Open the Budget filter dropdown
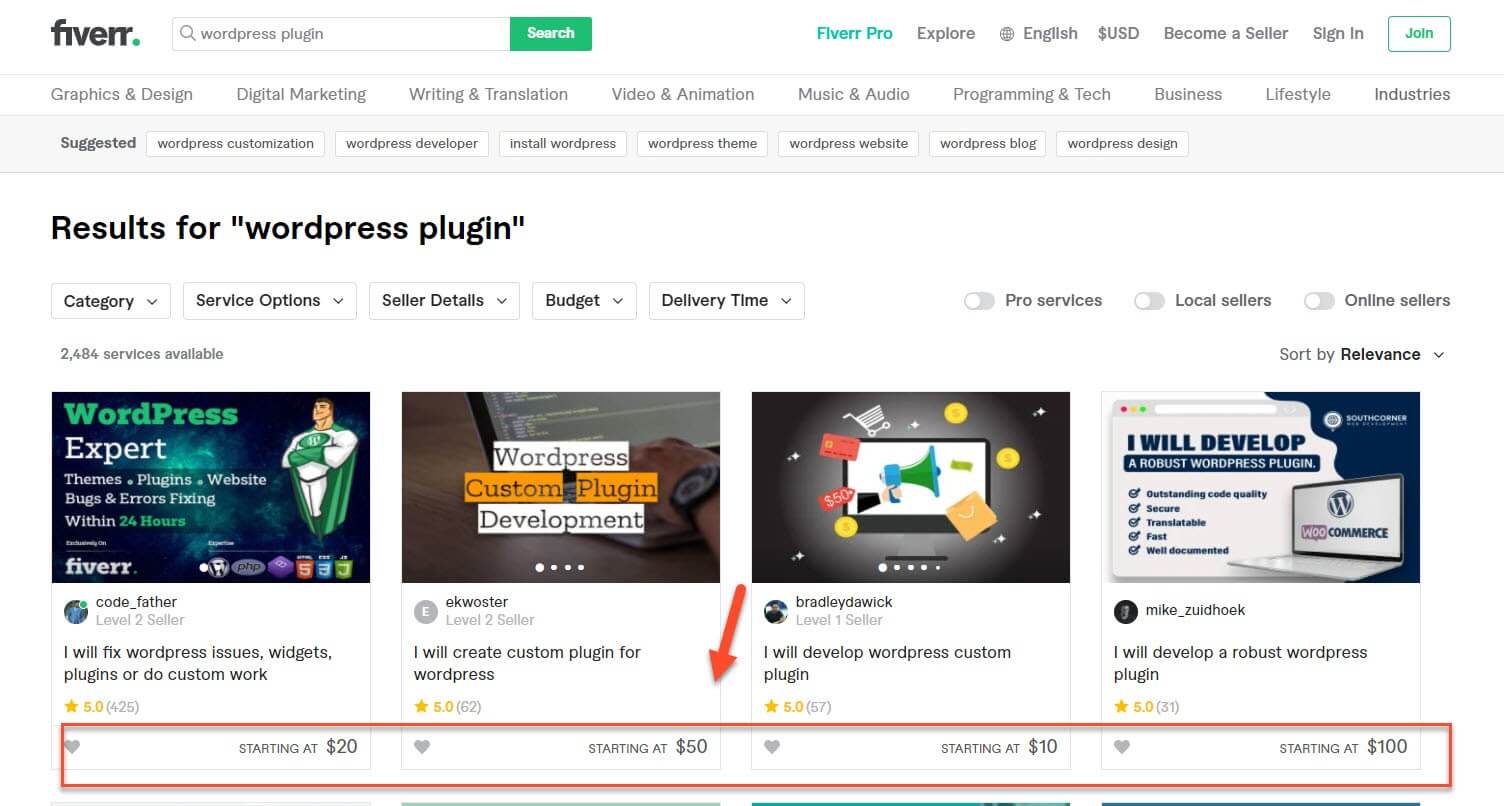Image resolution: width=1504 pixels, height=806 pixels. pyautogui.click(x=584, y=301)
